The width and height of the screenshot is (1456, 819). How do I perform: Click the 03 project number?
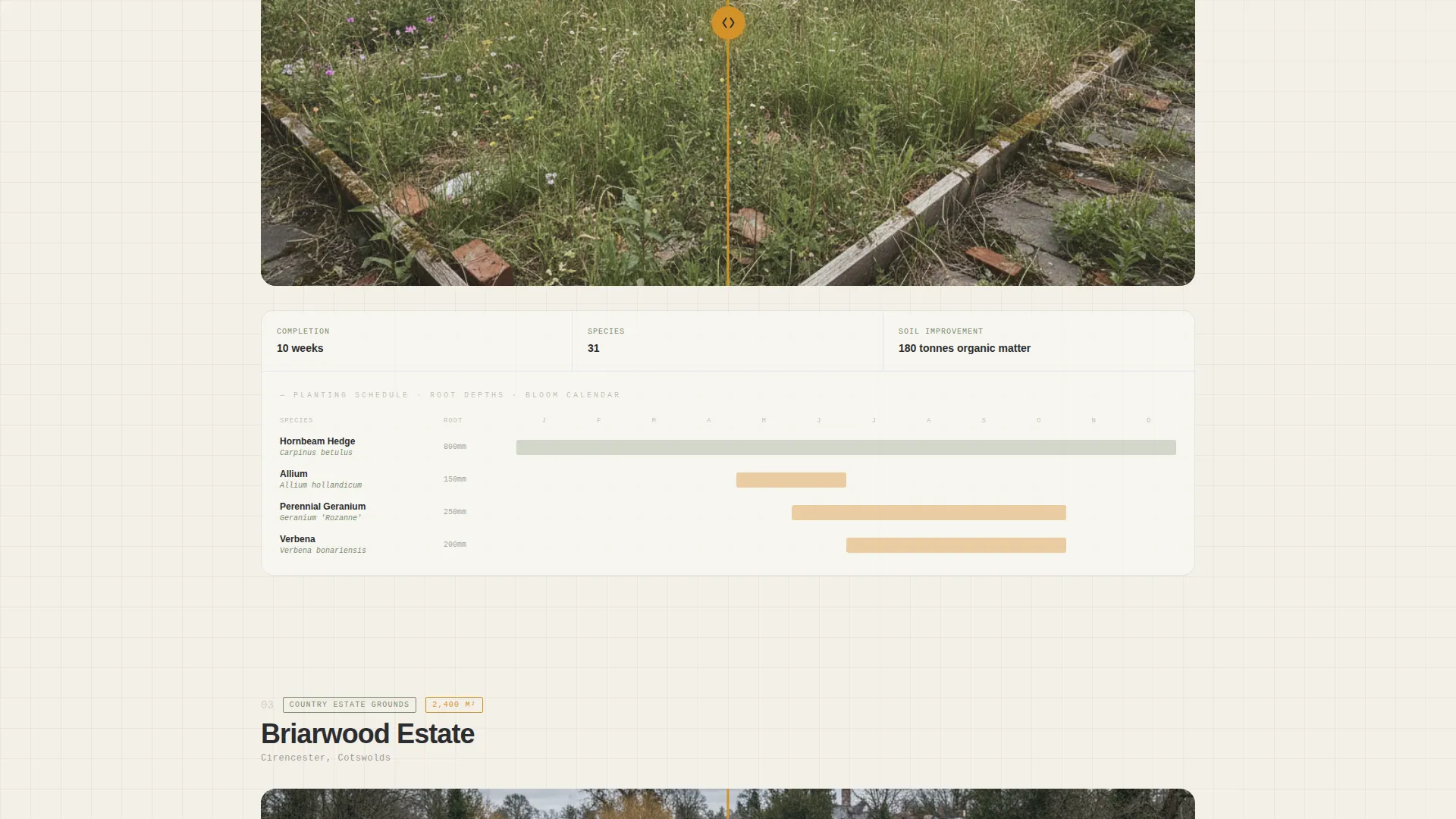tap(267, 705)
